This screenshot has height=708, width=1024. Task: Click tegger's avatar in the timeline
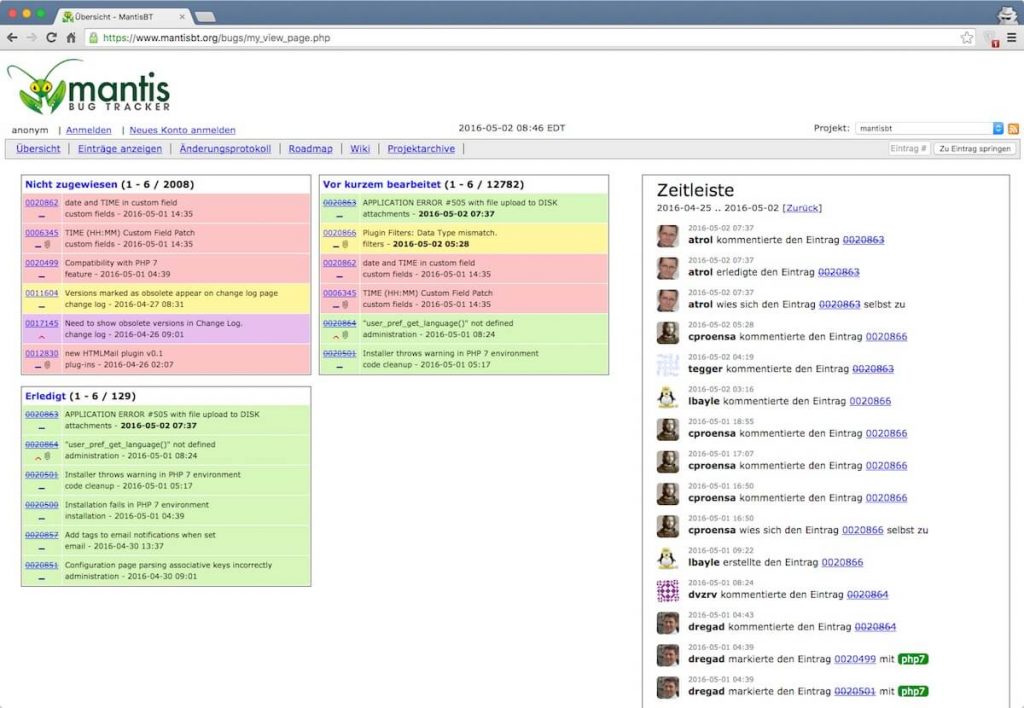click(x=667, y=365)
